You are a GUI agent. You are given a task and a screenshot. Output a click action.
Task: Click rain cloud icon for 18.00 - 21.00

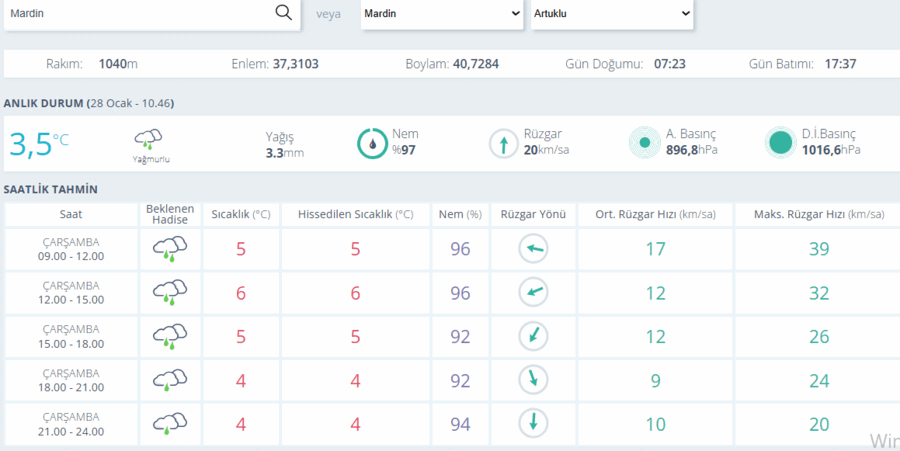click(x=170, y=380)
